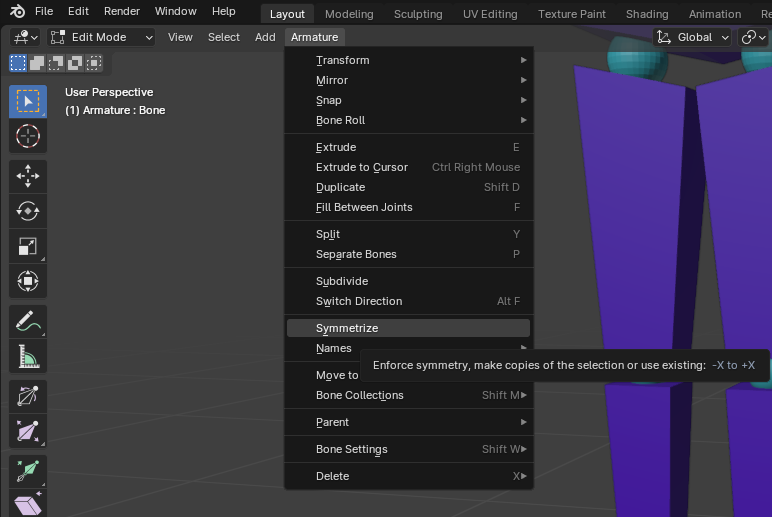Viewport: 772px width, 517px height.
Task: Click the Blender logo icon
Action: click(x=17, y=11)
